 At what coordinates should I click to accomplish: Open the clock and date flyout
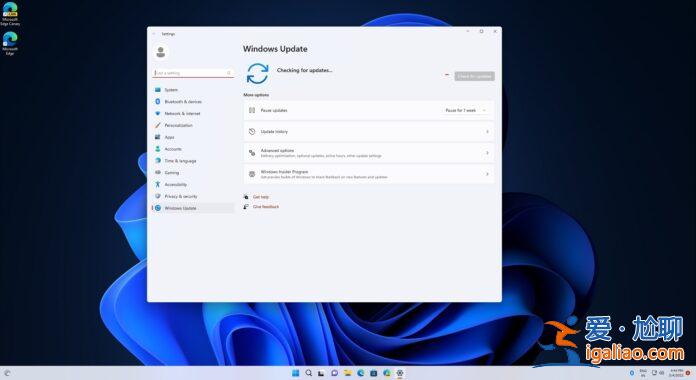pyautogui.click(x=676, y=373)
